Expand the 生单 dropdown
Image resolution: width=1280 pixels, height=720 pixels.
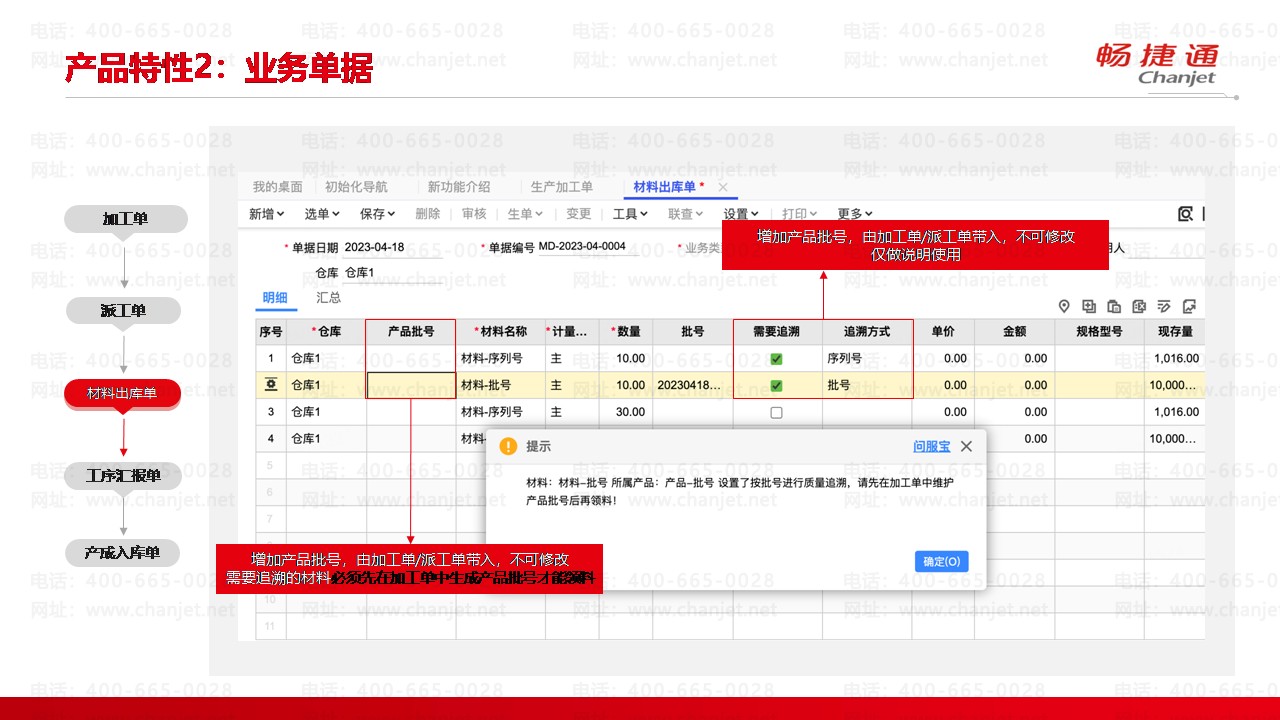pos(525,214)
